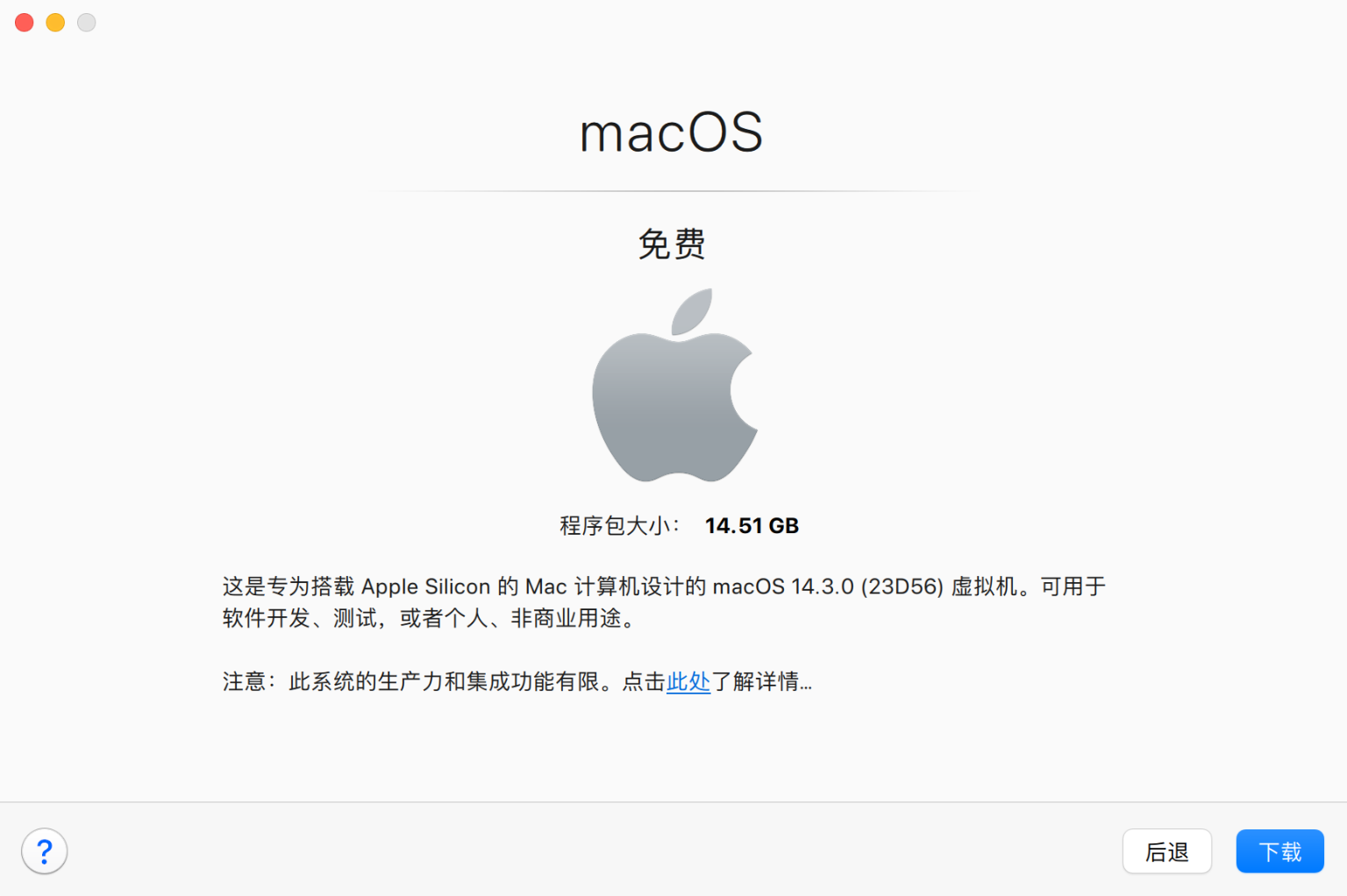Click the 了解详情 text after the link
Image resolution: width=1347 pixels, height=896 pixels.
[x=761, y=681]
